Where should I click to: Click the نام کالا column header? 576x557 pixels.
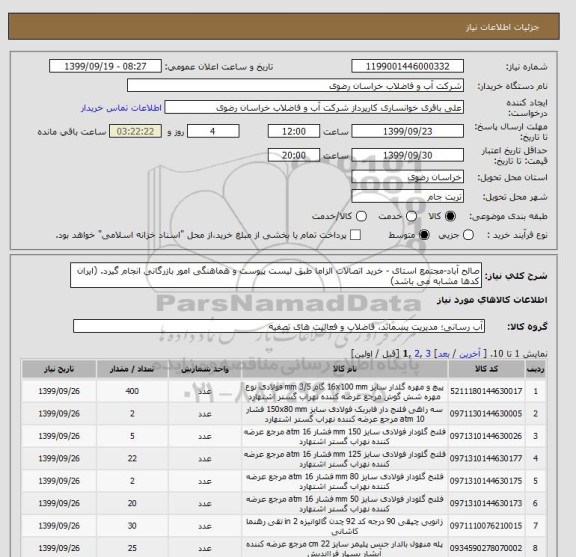click(345, 369)
